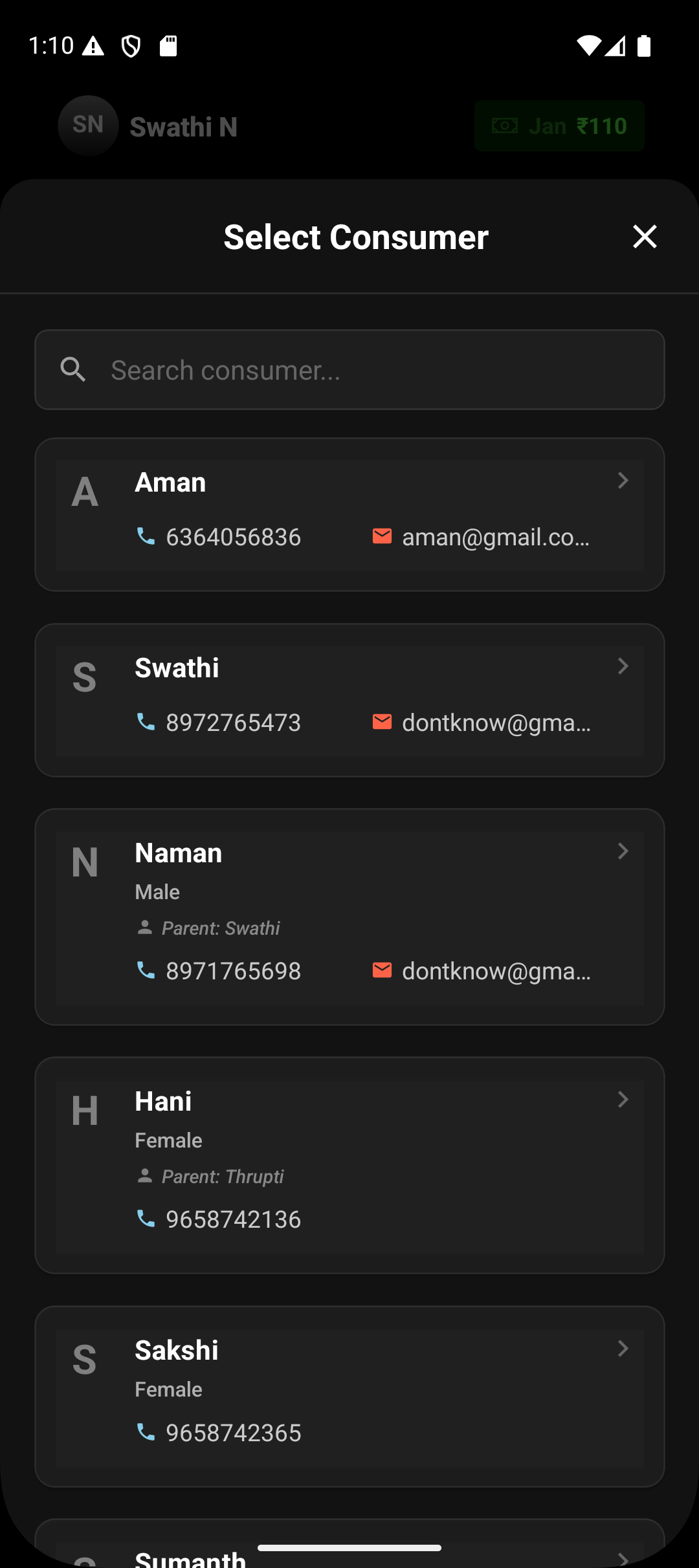Open Naman's chevron arrow

(x=623, y=851)
